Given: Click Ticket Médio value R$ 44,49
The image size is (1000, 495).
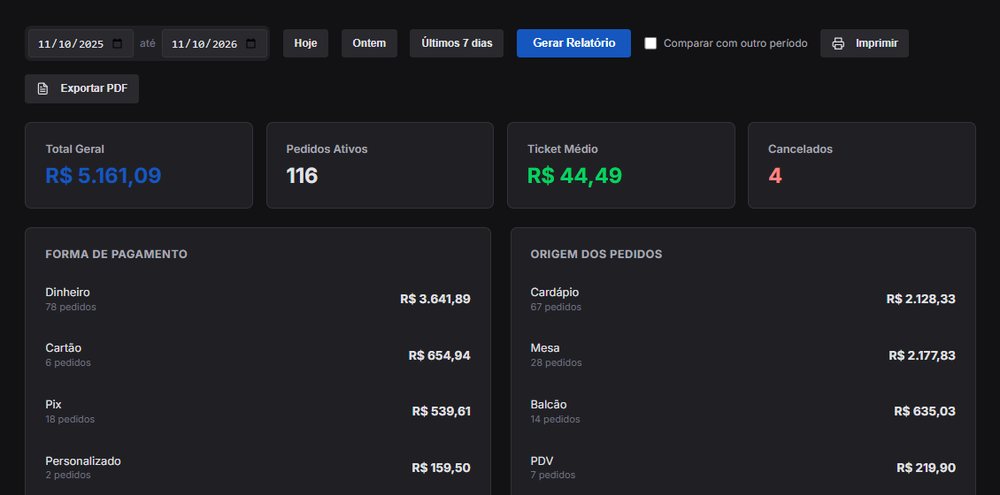Looking at the screenshot, I should [x=575, y=175].
